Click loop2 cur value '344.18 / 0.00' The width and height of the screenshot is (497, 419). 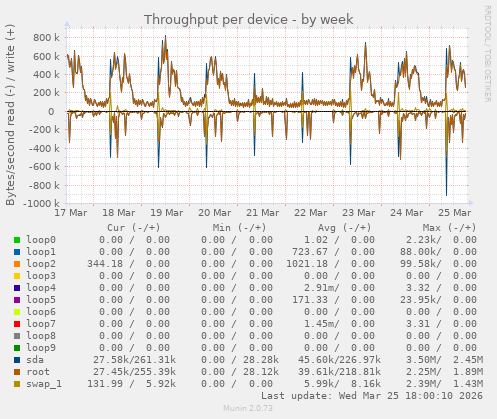pos(129,264)
